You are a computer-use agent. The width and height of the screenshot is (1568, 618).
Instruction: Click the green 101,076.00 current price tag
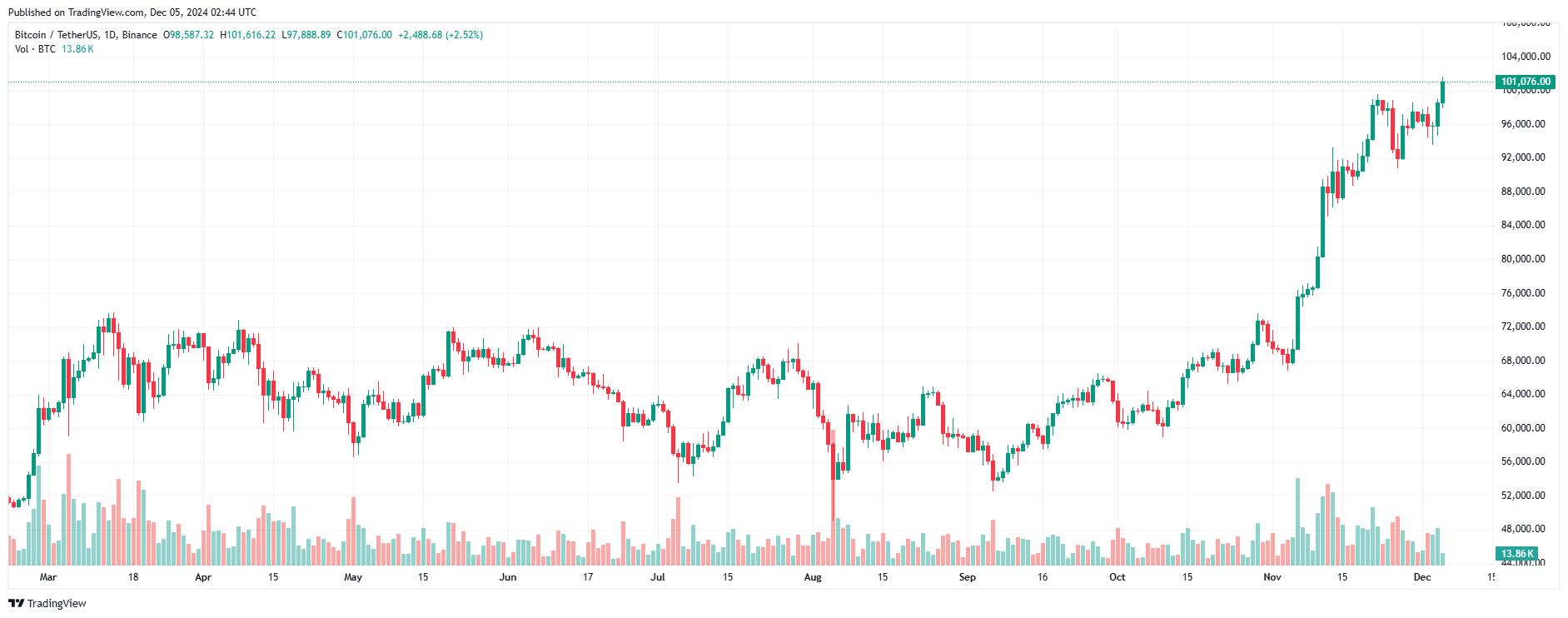click(1526, 82)
